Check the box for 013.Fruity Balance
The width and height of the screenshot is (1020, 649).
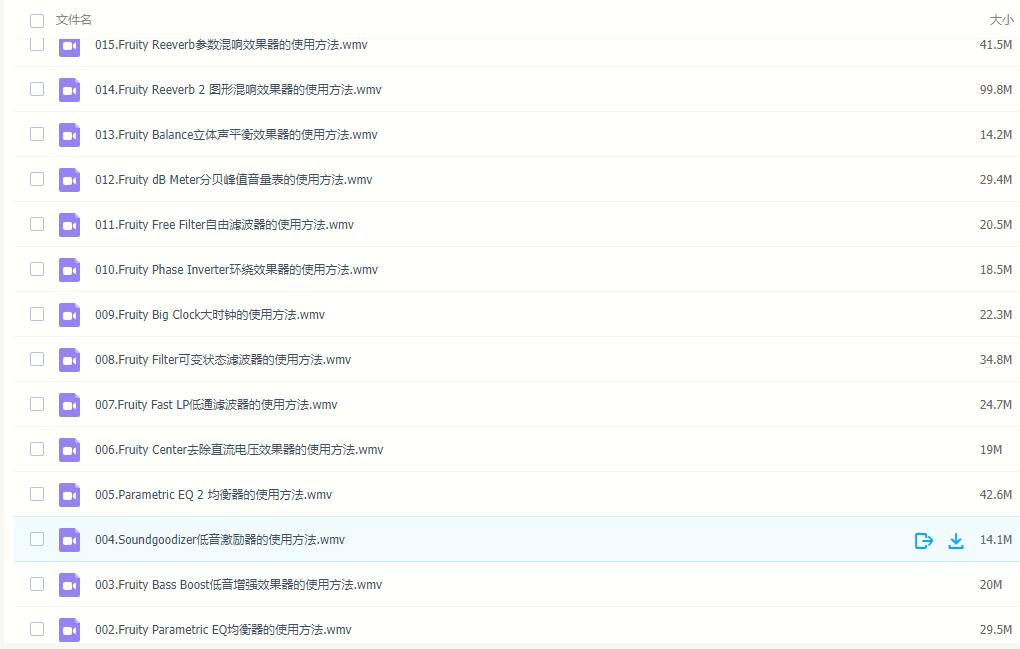point(37,134)
